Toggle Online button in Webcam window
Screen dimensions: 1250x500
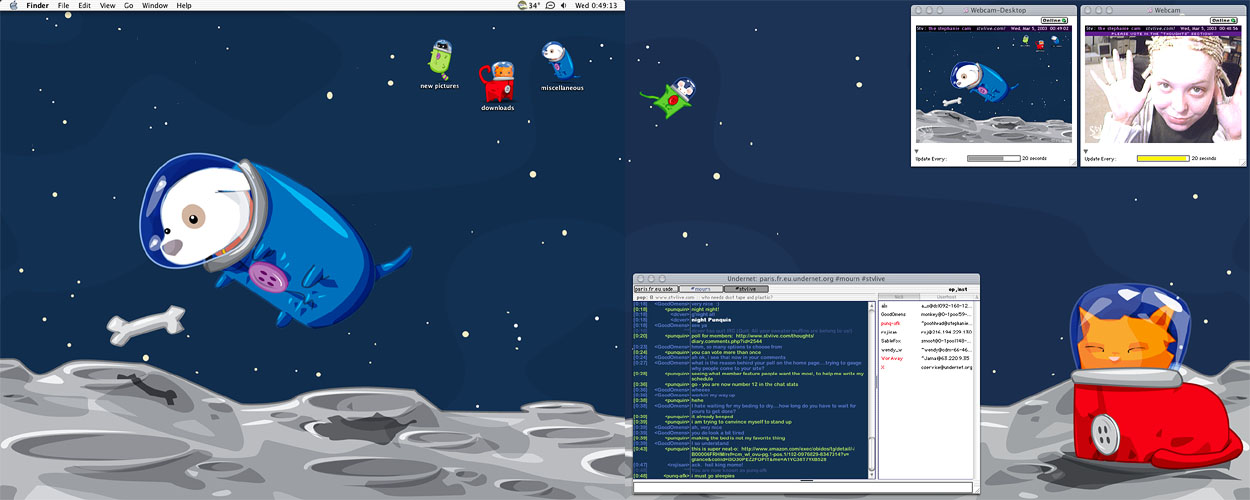(1223, 20)
